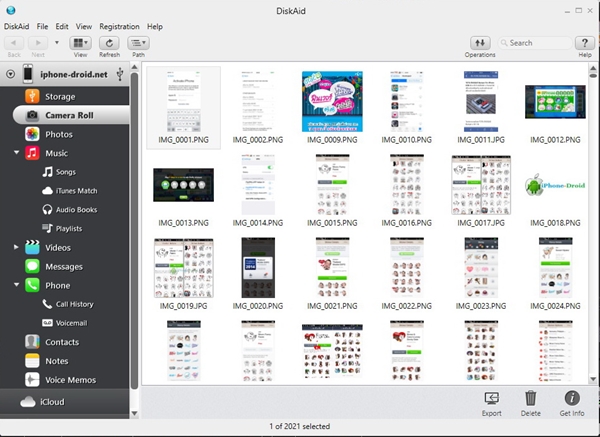Click the Export icon
The width and height of the screenshot is (600, 437).
tap(492, 398)
